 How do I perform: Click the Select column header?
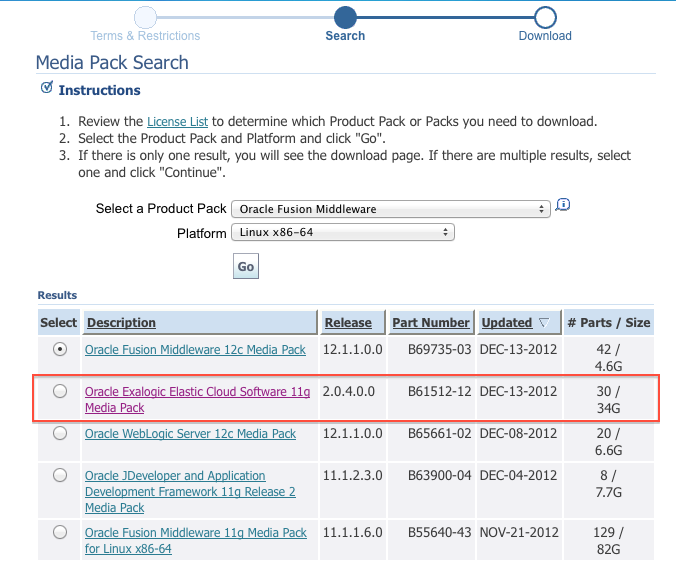coord(59,322)
